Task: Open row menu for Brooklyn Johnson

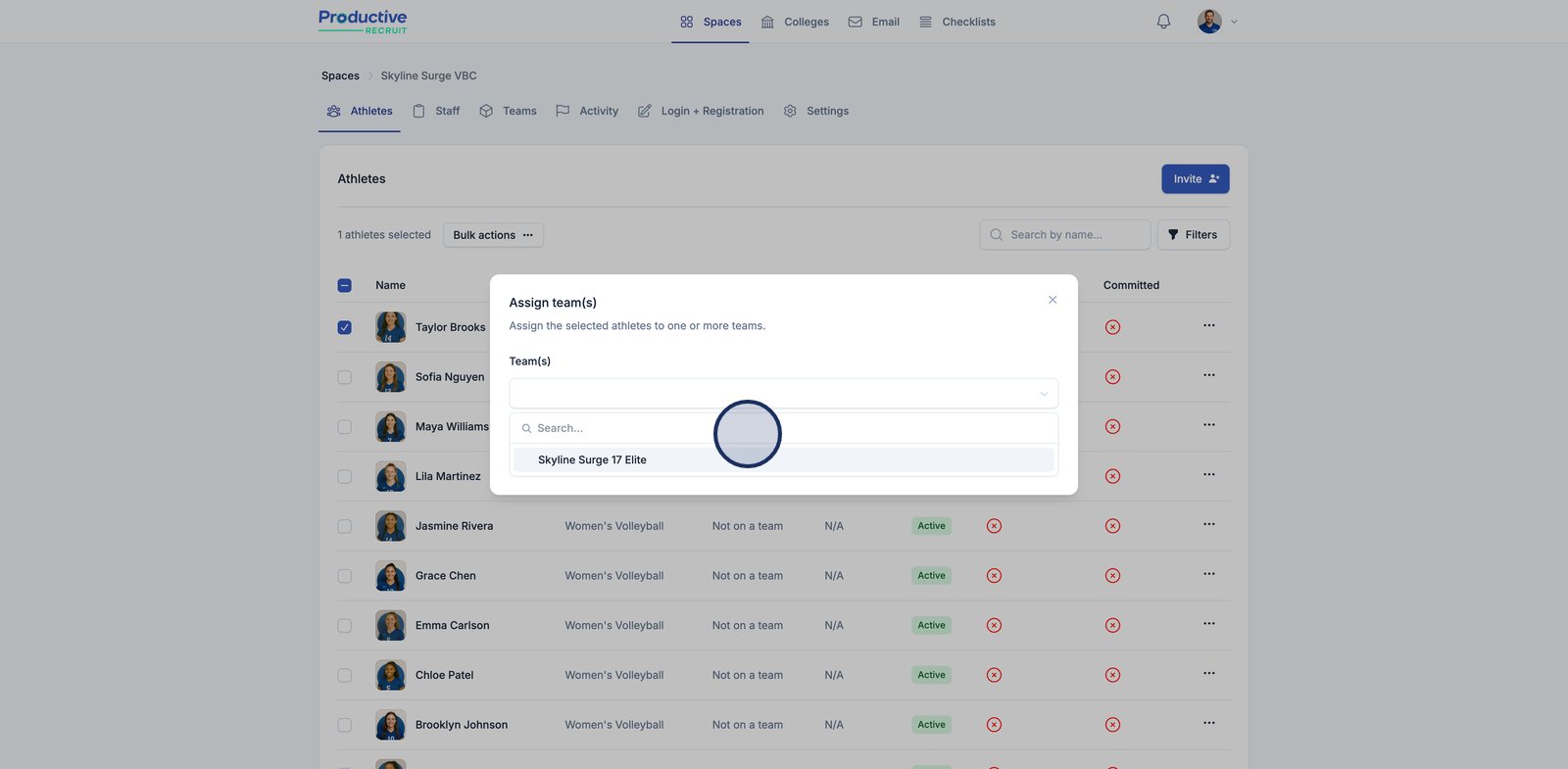Action: (1208, 723)
